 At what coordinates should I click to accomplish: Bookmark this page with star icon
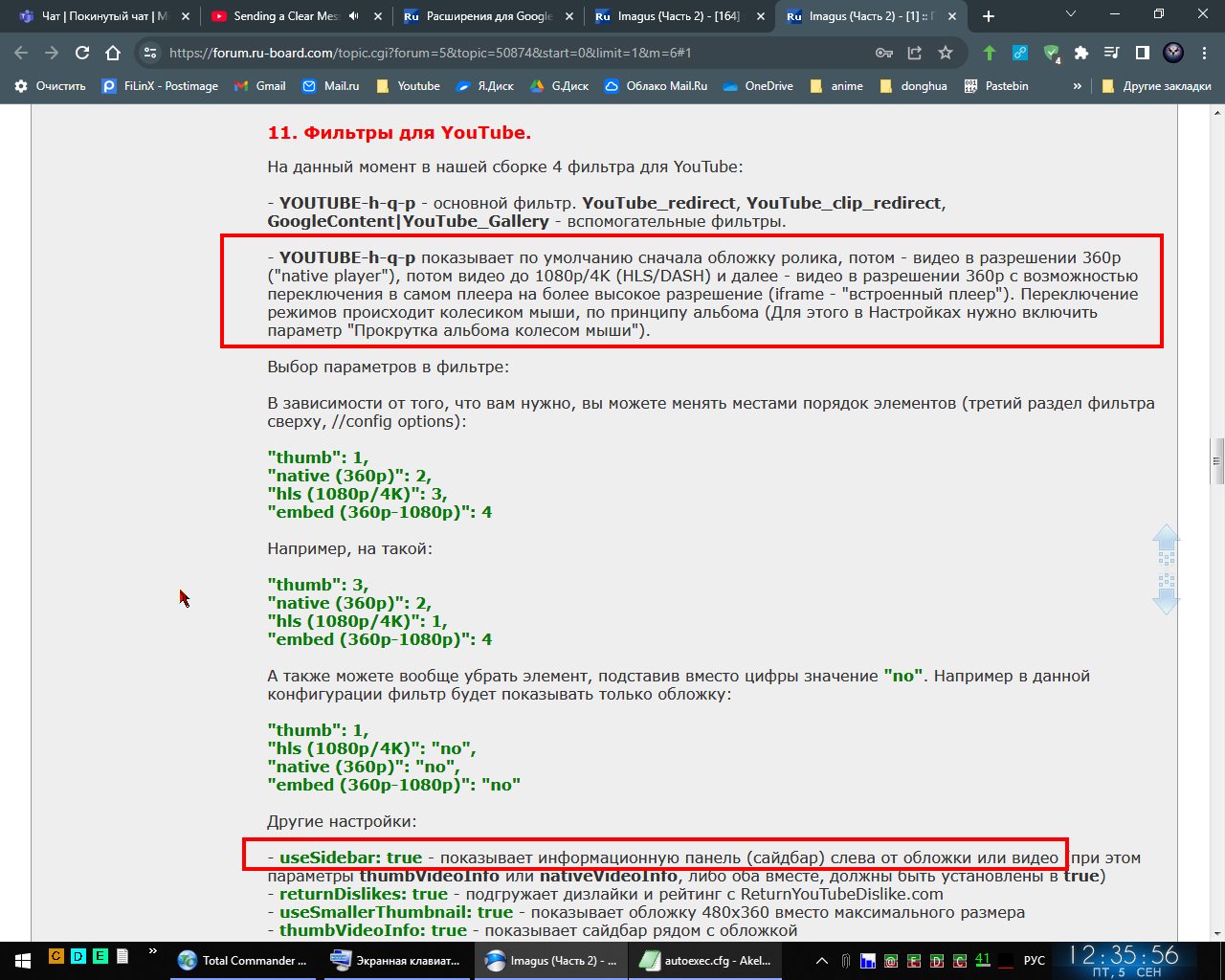946,53
